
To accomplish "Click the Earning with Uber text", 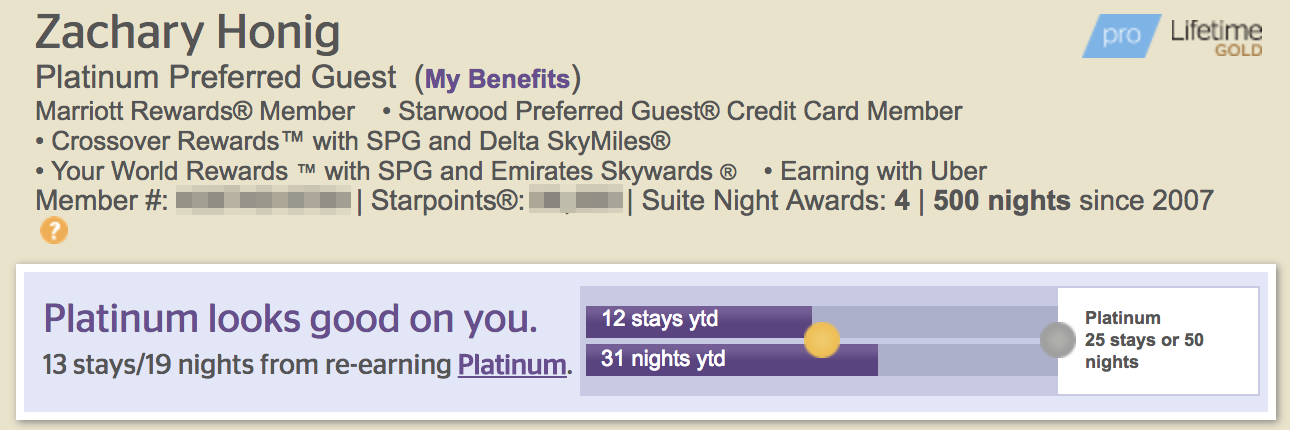I will pyautogui.click(x=883, y=171).
